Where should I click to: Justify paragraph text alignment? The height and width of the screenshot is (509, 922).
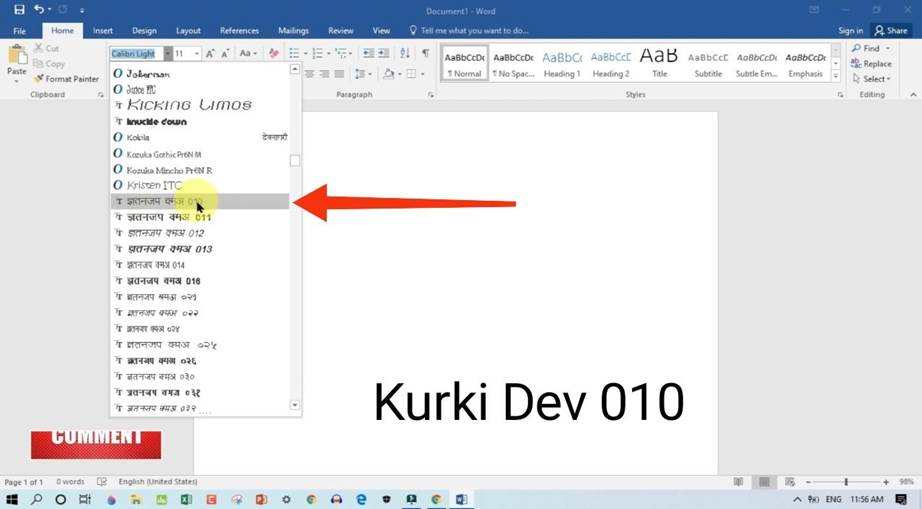(339, 73)
